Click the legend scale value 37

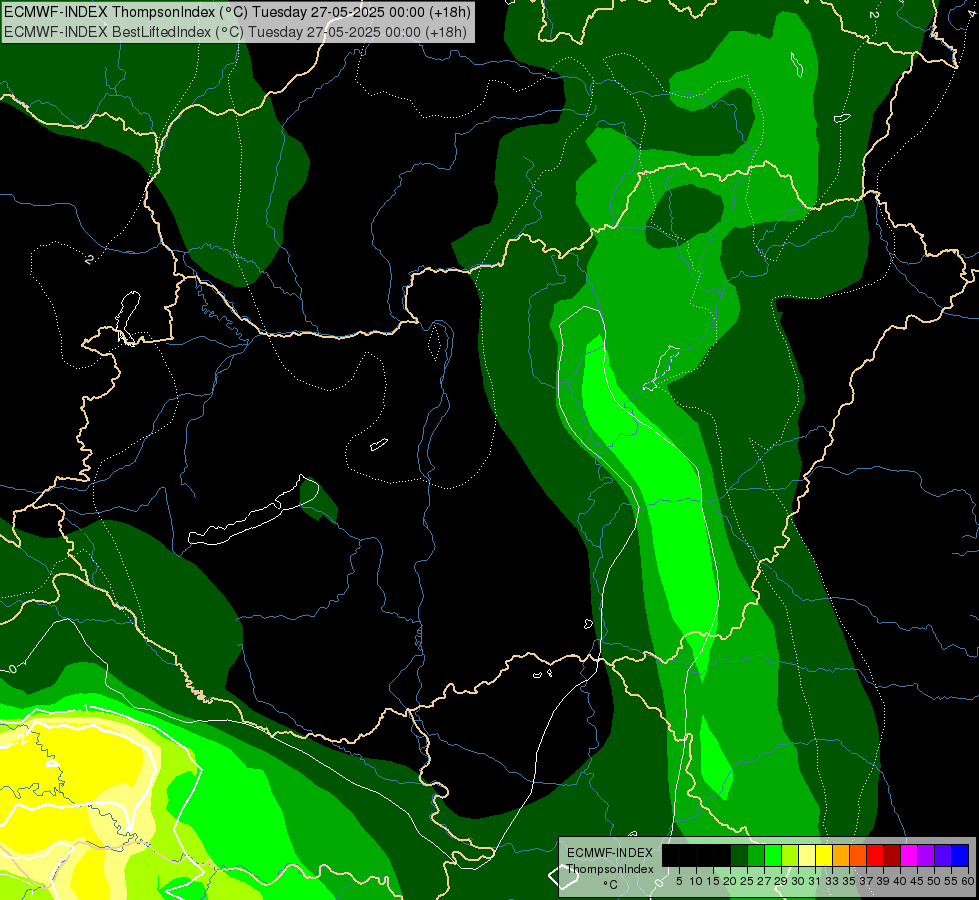click(x=866, y=881)
